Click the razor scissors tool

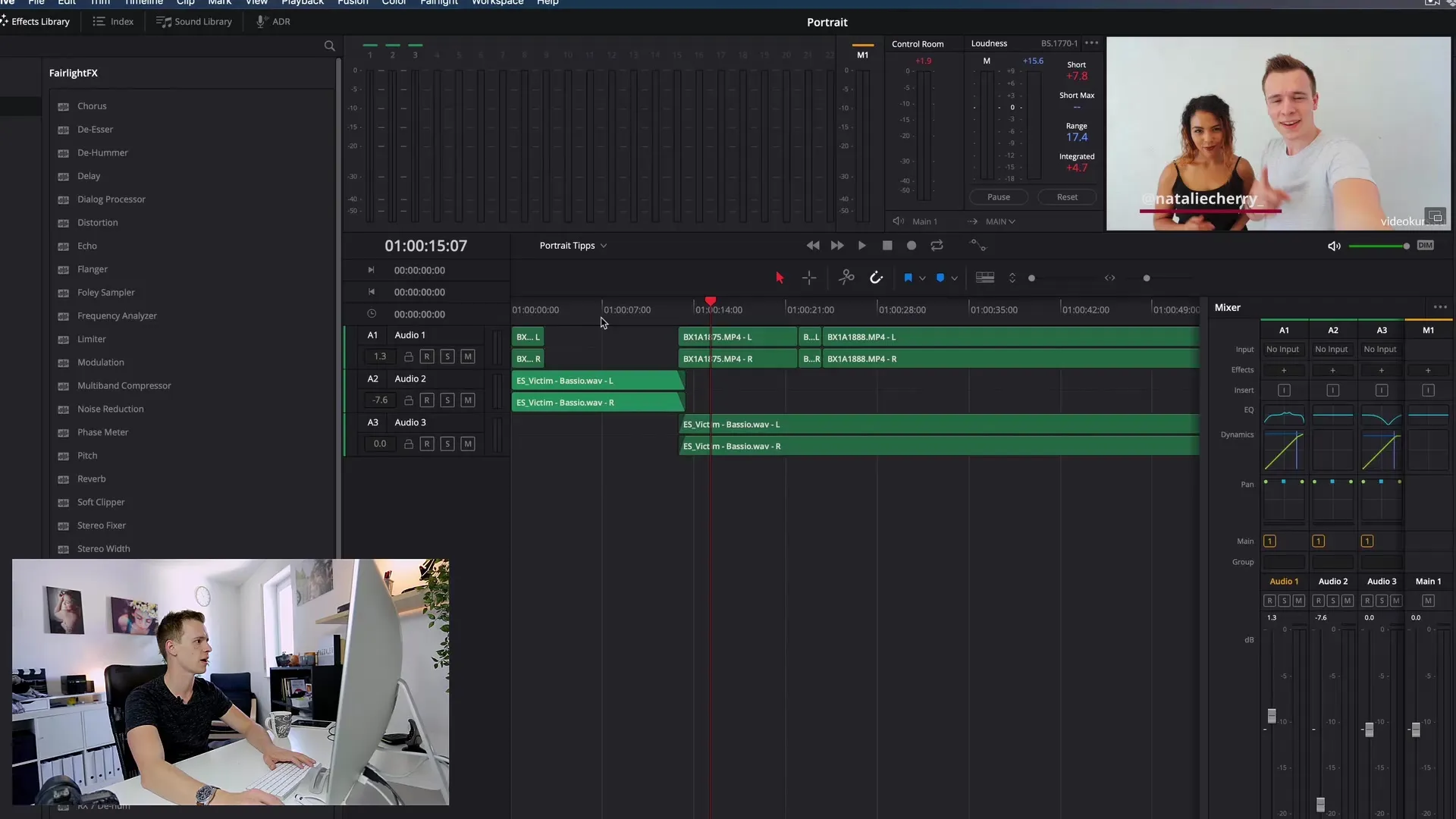pyautogui.click(x=846, y=278)
